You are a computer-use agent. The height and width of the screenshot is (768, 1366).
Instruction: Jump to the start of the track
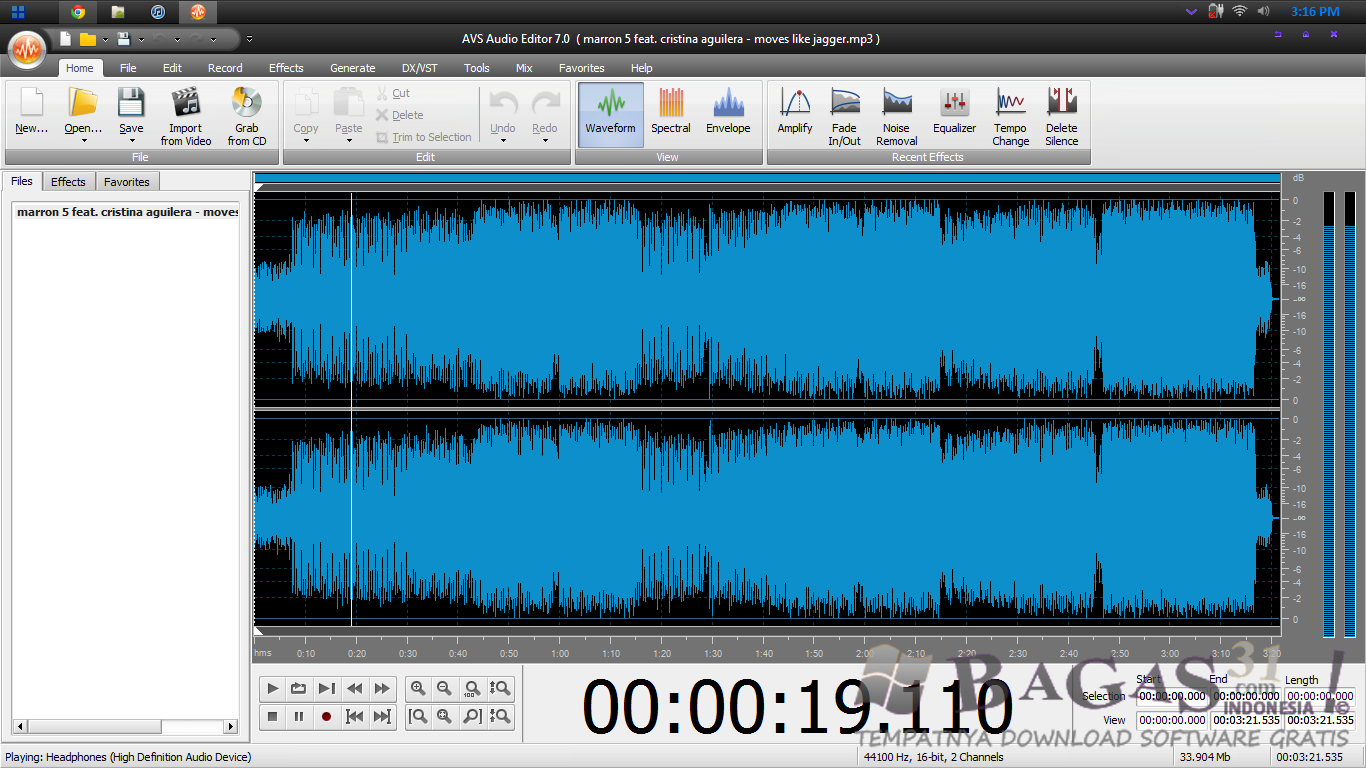click(x=354, y=716)
